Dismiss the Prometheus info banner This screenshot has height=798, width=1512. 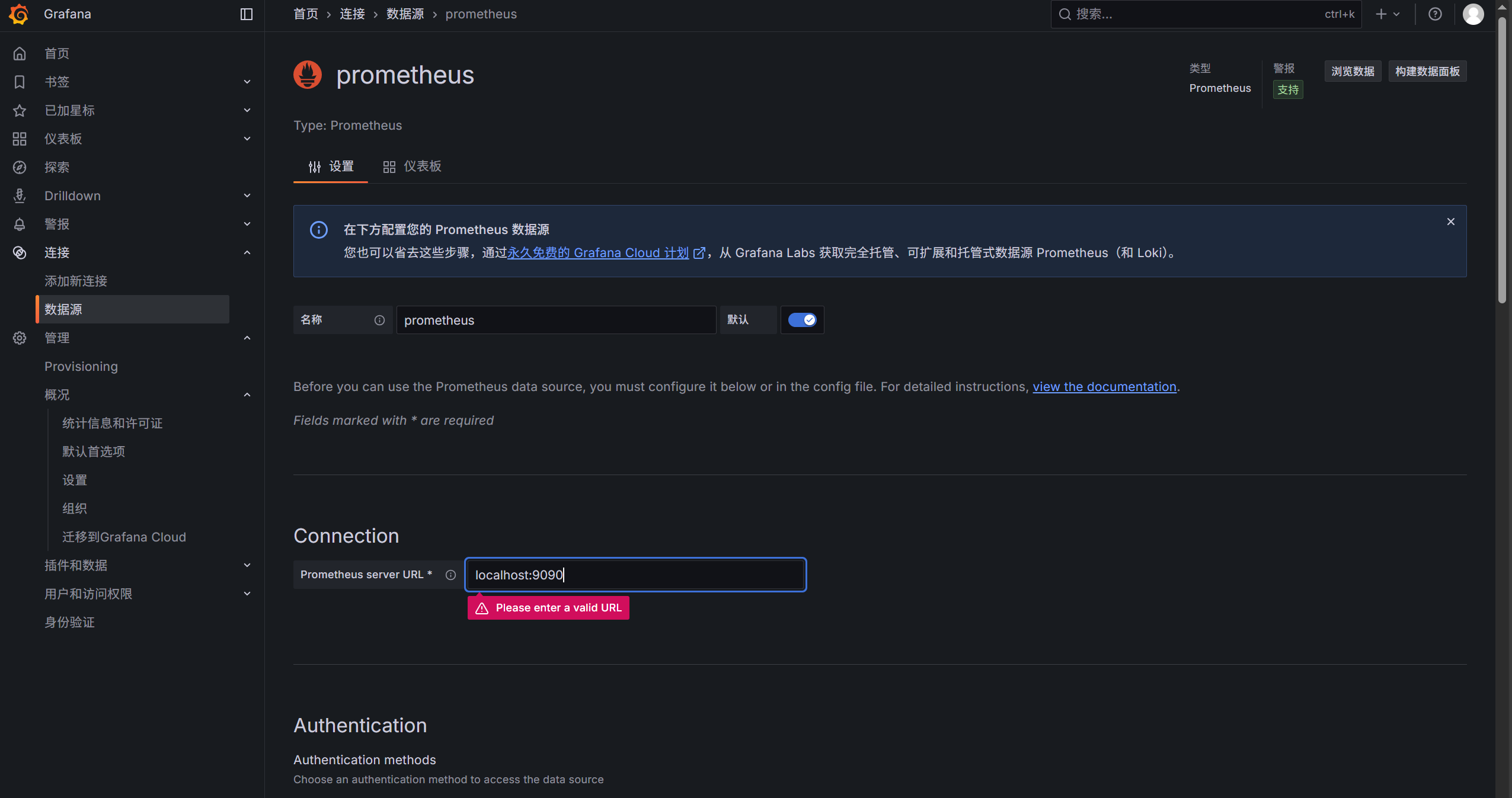[x=1450, y=222]
